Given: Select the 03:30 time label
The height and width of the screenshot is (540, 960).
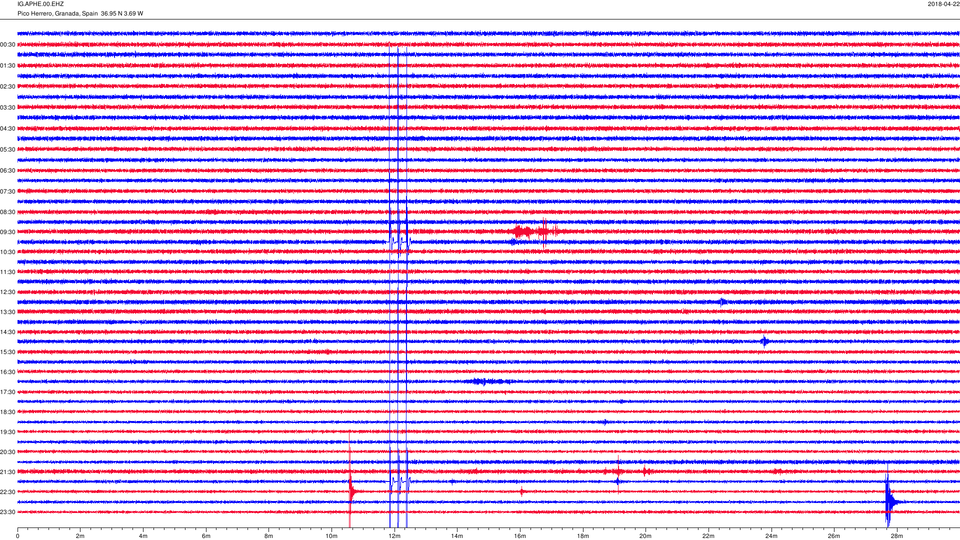Looking at the screenshot, I should tap(8, 108).
